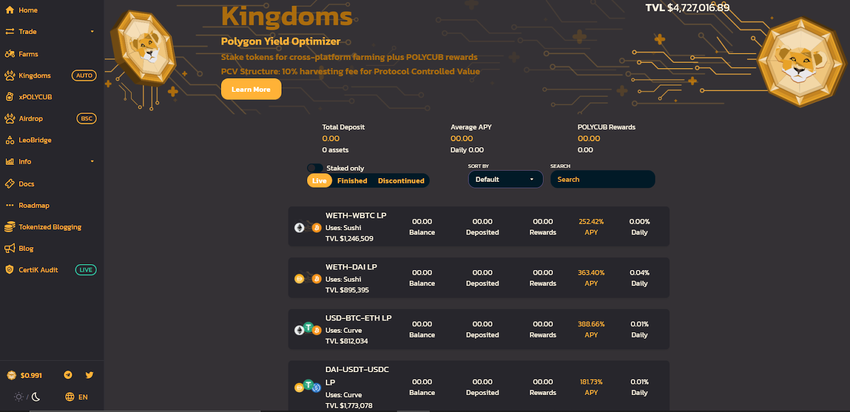Open the Telegram icon link
This screenshot has height=412, width=850.
[68, 375]
